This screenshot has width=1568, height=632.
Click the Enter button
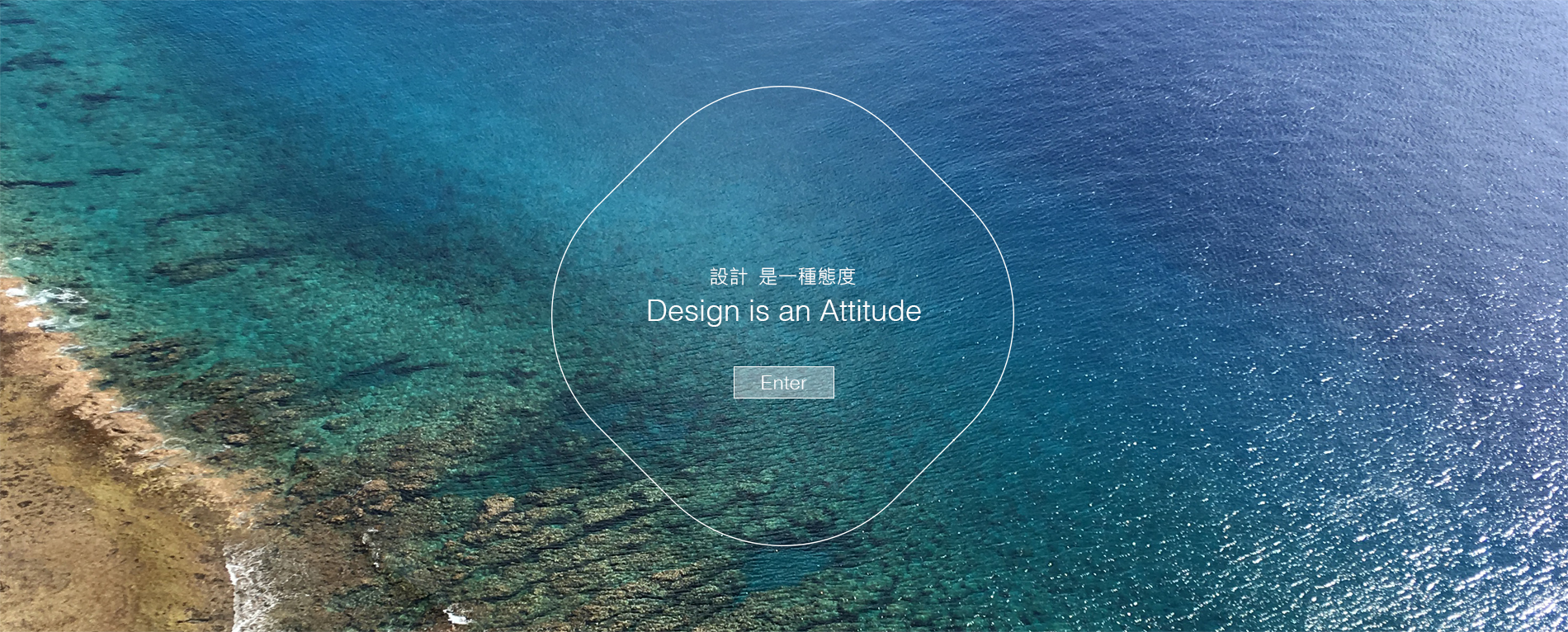click(x=783, y=382)
